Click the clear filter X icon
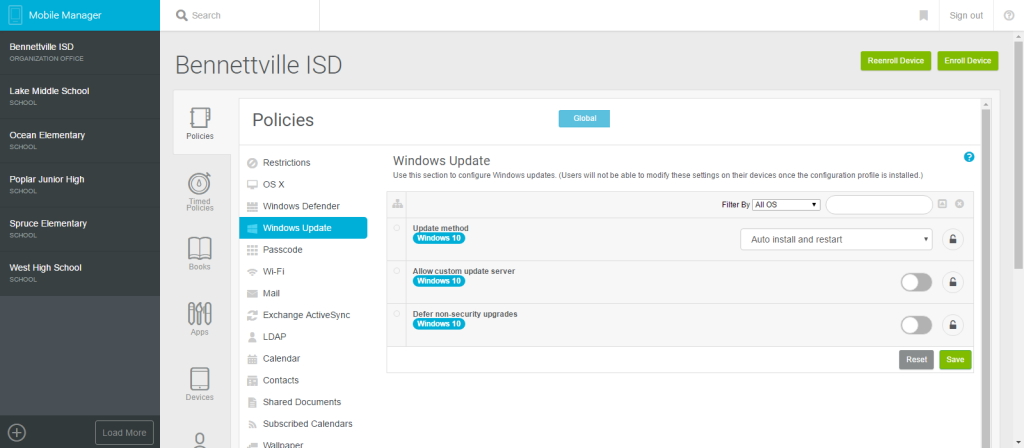The image size is (1024, 448). click(x=959, y=204)
